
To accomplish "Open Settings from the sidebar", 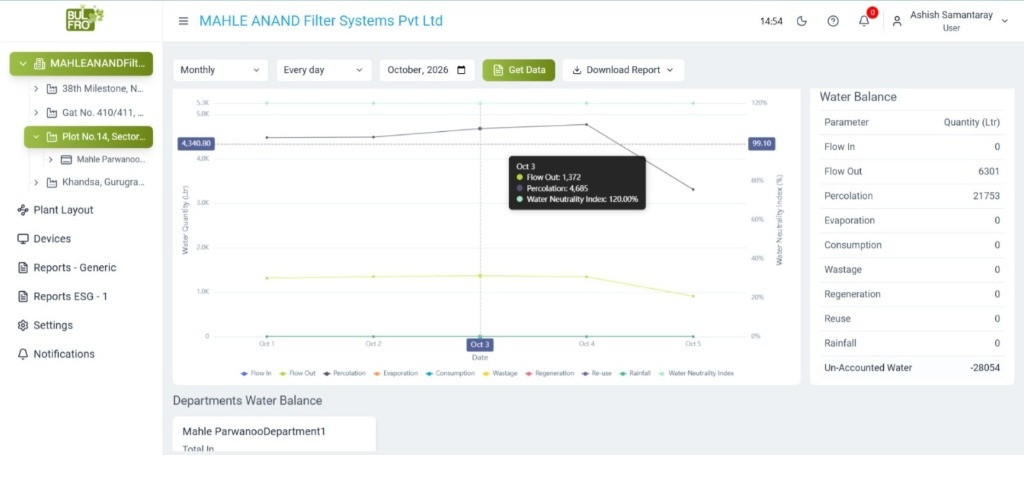I will tap(53, 325).
